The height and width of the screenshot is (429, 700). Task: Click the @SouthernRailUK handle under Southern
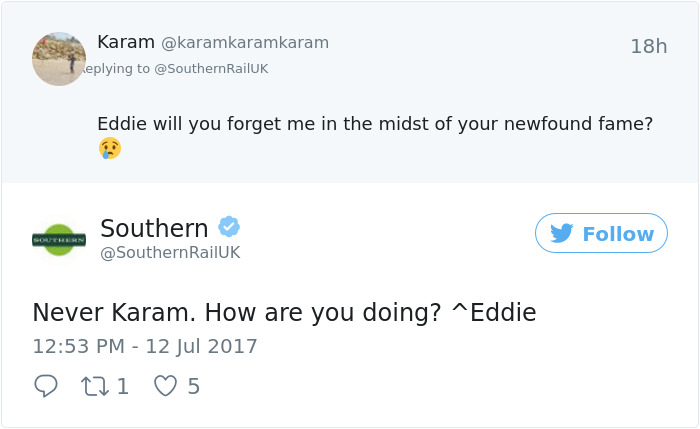170,253
